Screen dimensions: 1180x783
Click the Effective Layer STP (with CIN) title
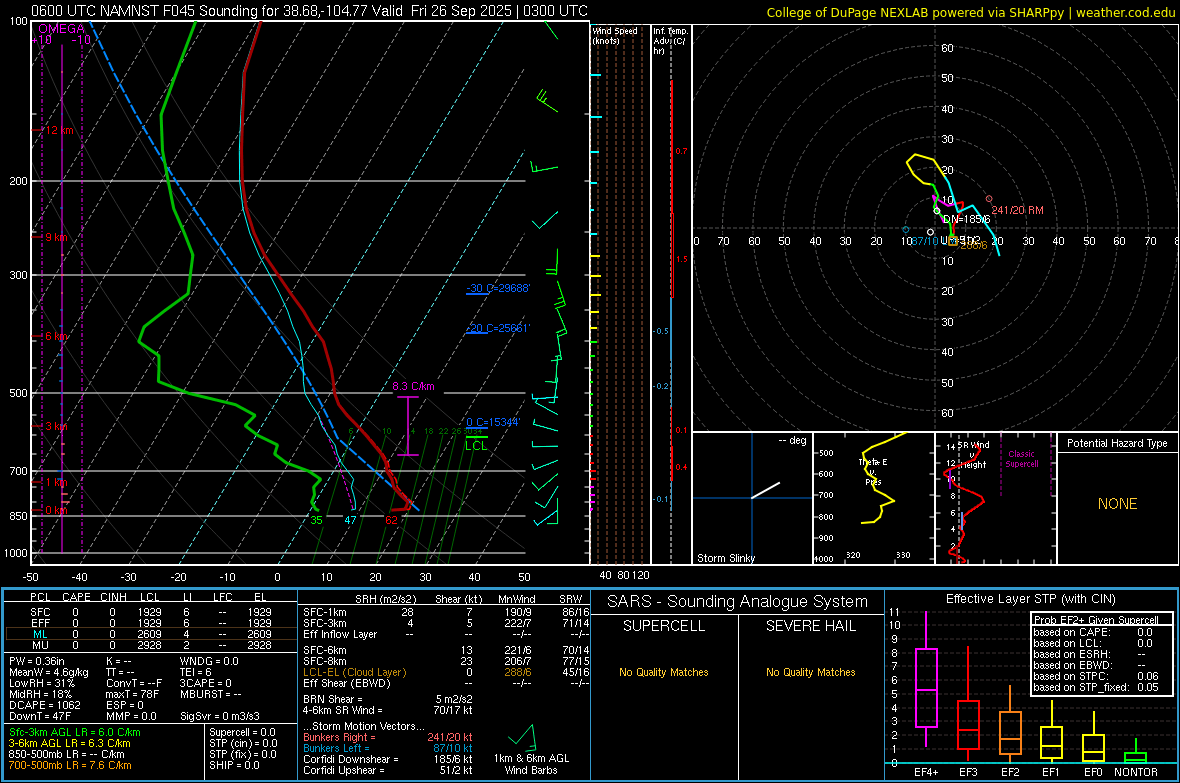point(1030,599)
